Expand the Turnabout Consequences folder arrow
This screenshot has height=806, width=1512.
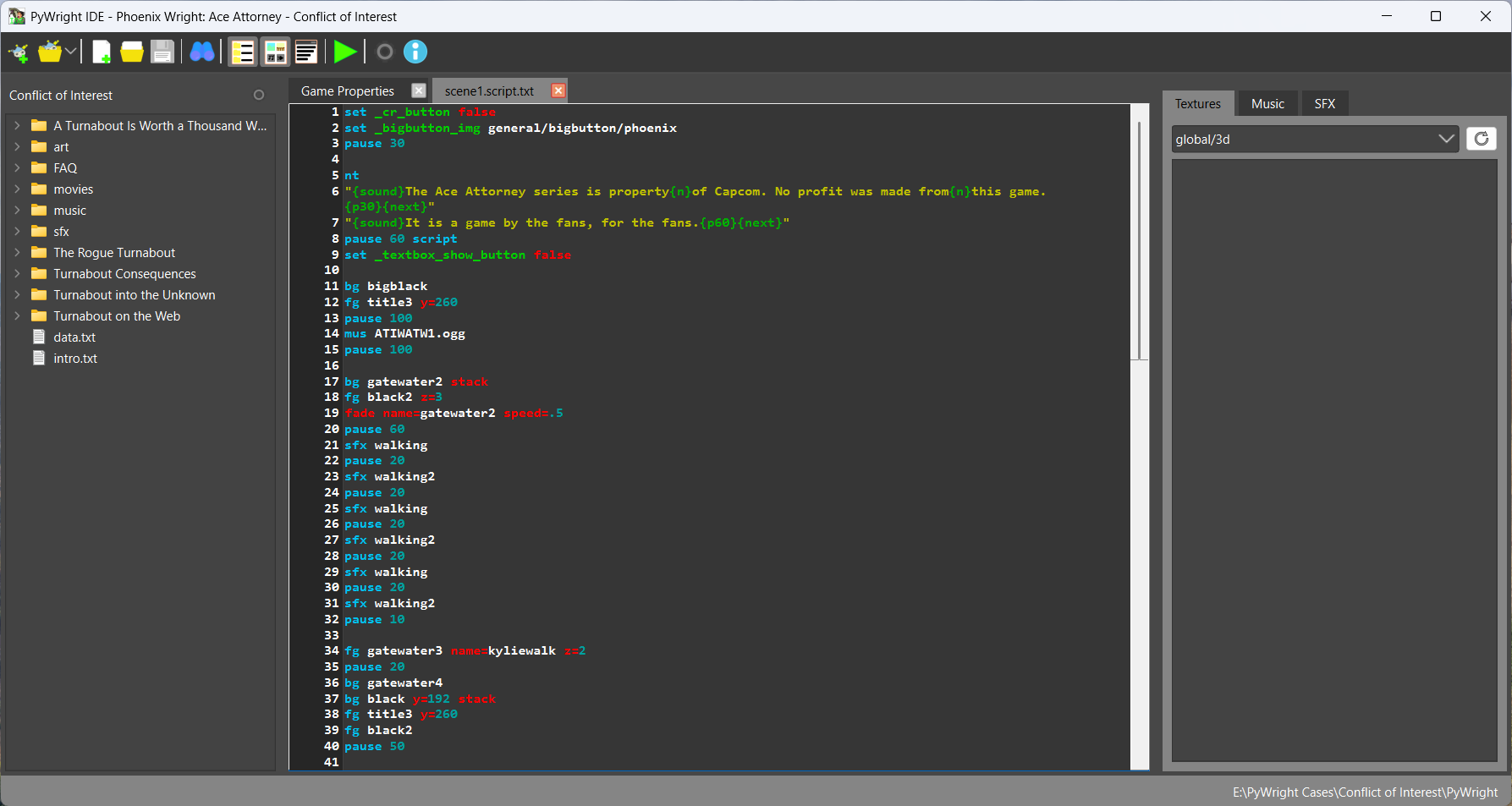click(x=17, y=273)
